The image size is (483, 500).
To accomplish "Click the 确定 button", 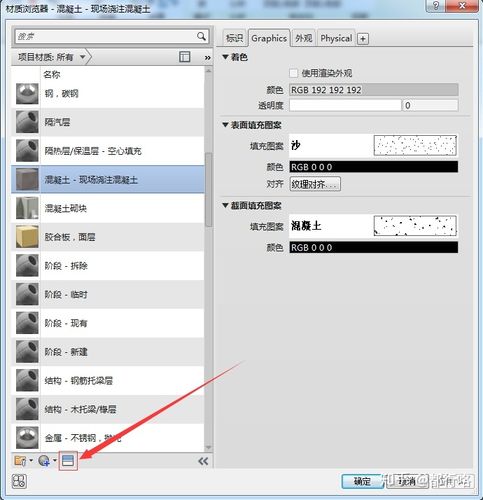I will [362, 481].
